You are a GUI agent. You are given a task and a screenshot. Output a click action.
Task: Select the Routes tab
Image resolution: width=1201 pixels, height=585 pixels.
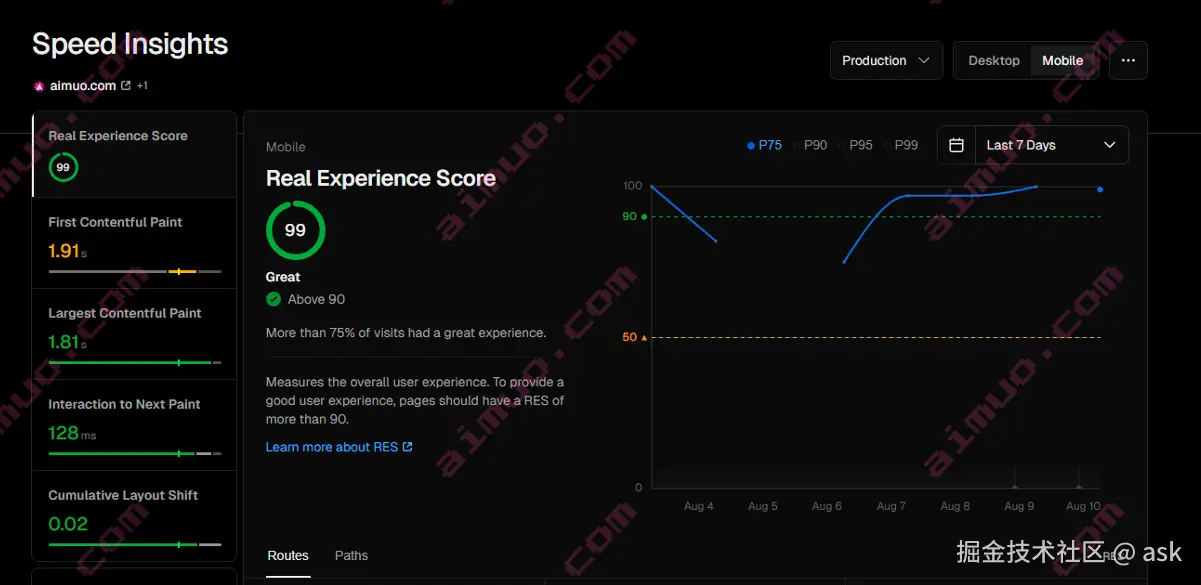tap(288, 555)
